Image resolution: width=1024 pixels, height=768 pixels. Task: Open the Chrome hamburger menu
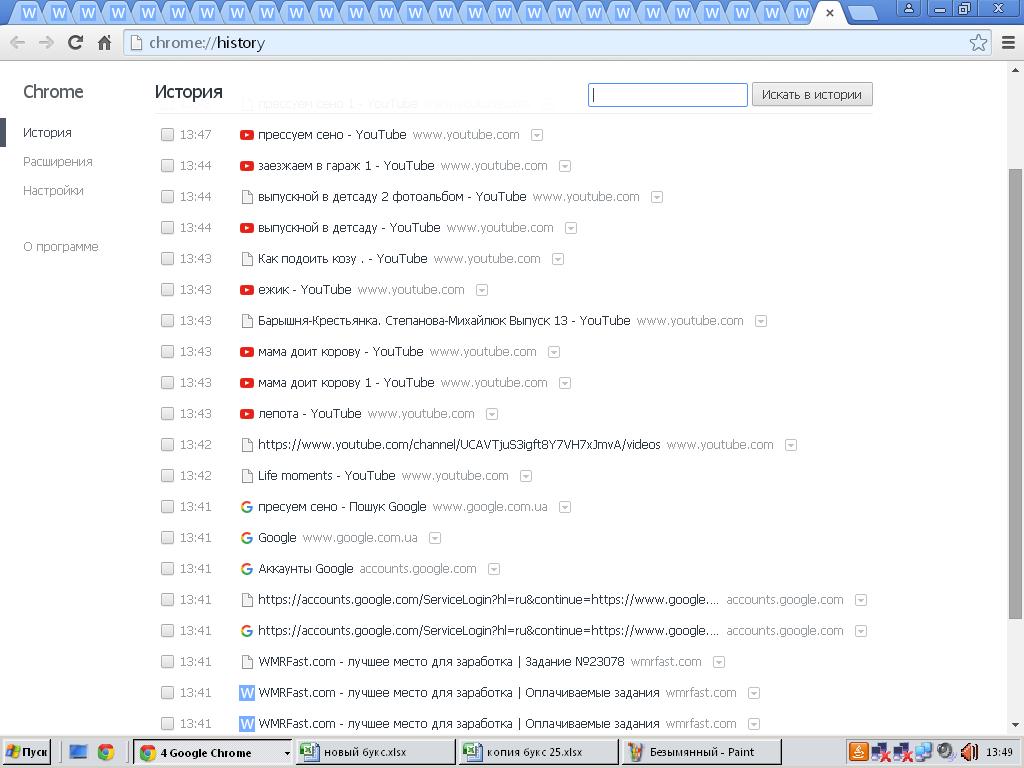pyautogui.click(x=1008, y=43)
